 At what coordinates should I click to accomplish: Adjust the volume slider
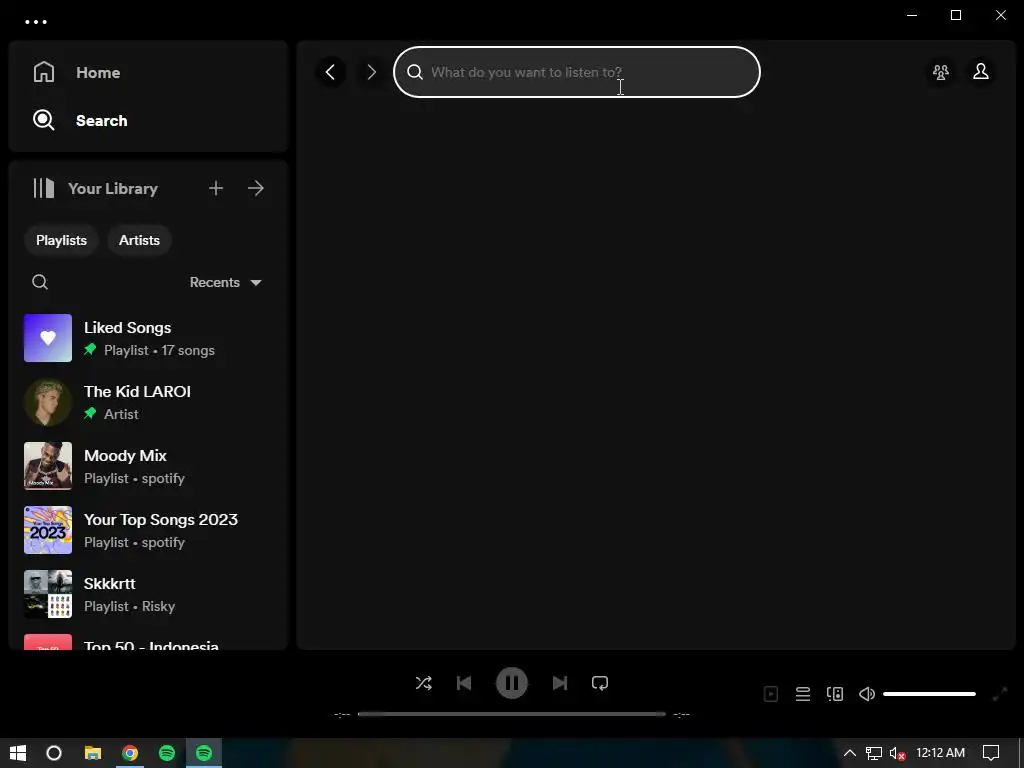929,694
